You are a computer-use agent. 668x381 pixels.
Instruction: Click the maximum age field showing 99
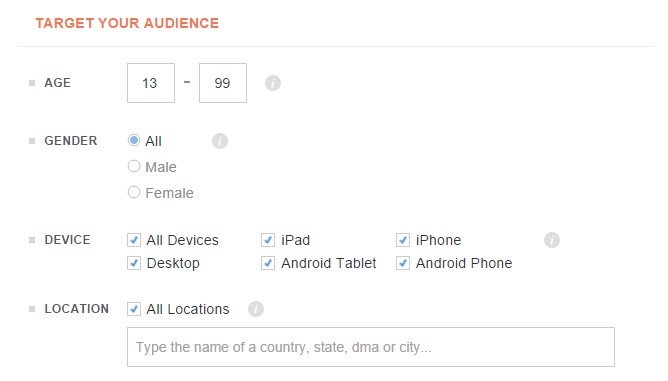(x=223, y=83)
